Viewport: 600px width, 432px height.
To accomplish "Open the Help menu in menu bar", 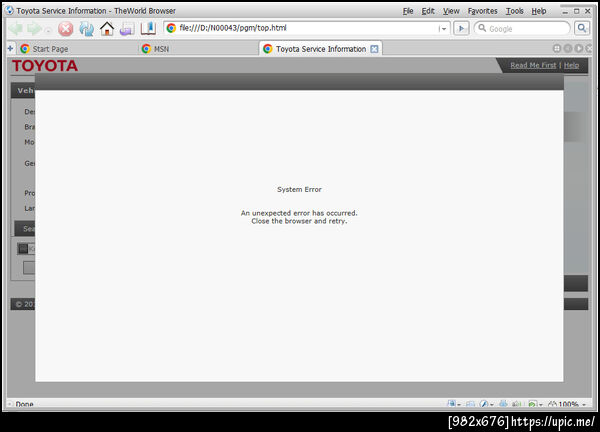I will (539, 11).
